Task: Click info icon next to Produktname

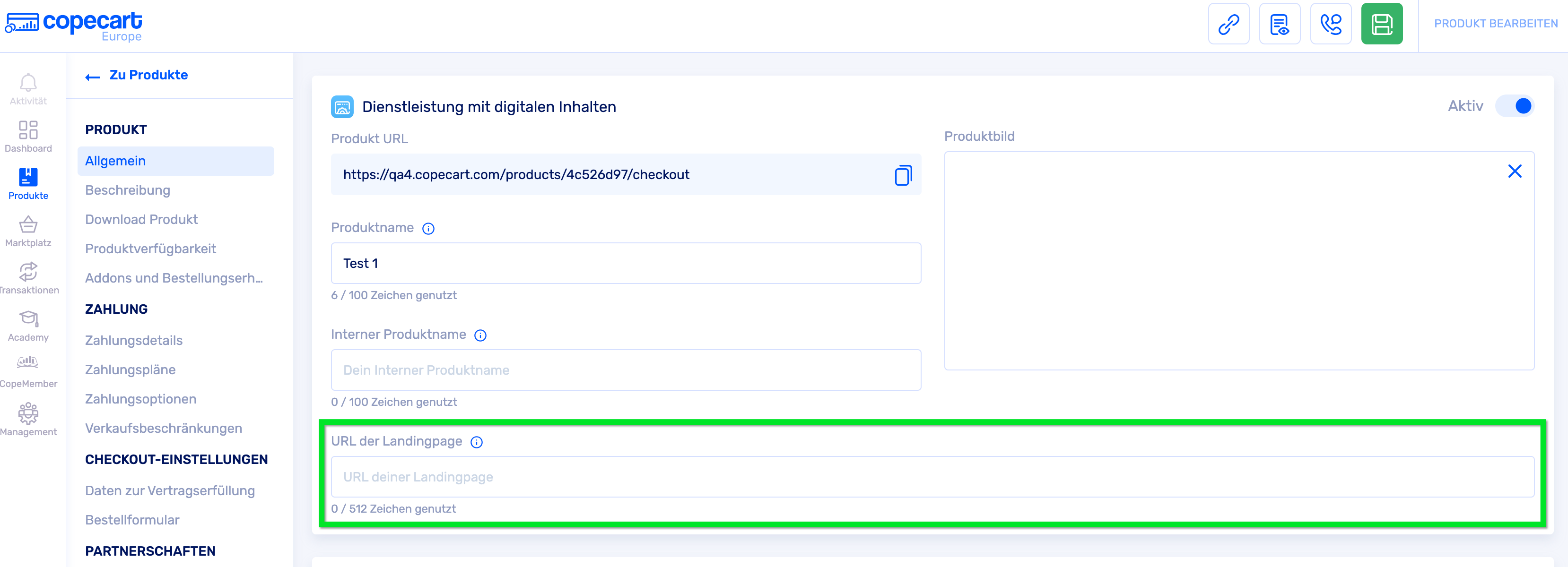Action: tap(428, 229)
